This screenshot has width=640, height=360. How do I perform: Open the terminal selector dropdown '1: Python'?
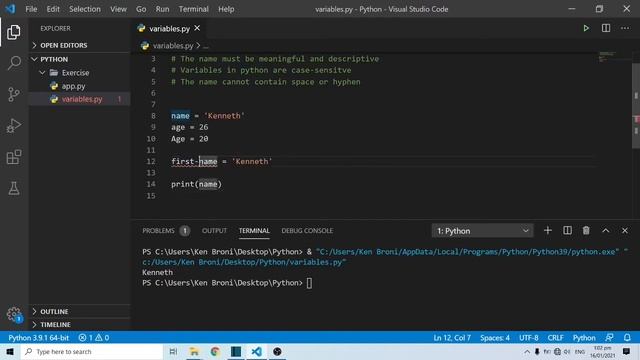(482, 231)
